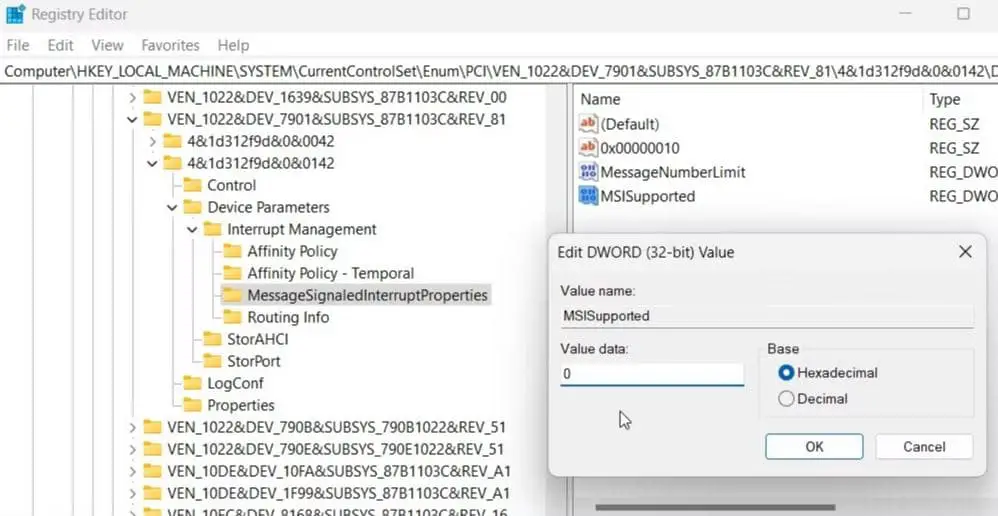Click the MessageNumberLimit DWORD icon

[x=588, y=172]
